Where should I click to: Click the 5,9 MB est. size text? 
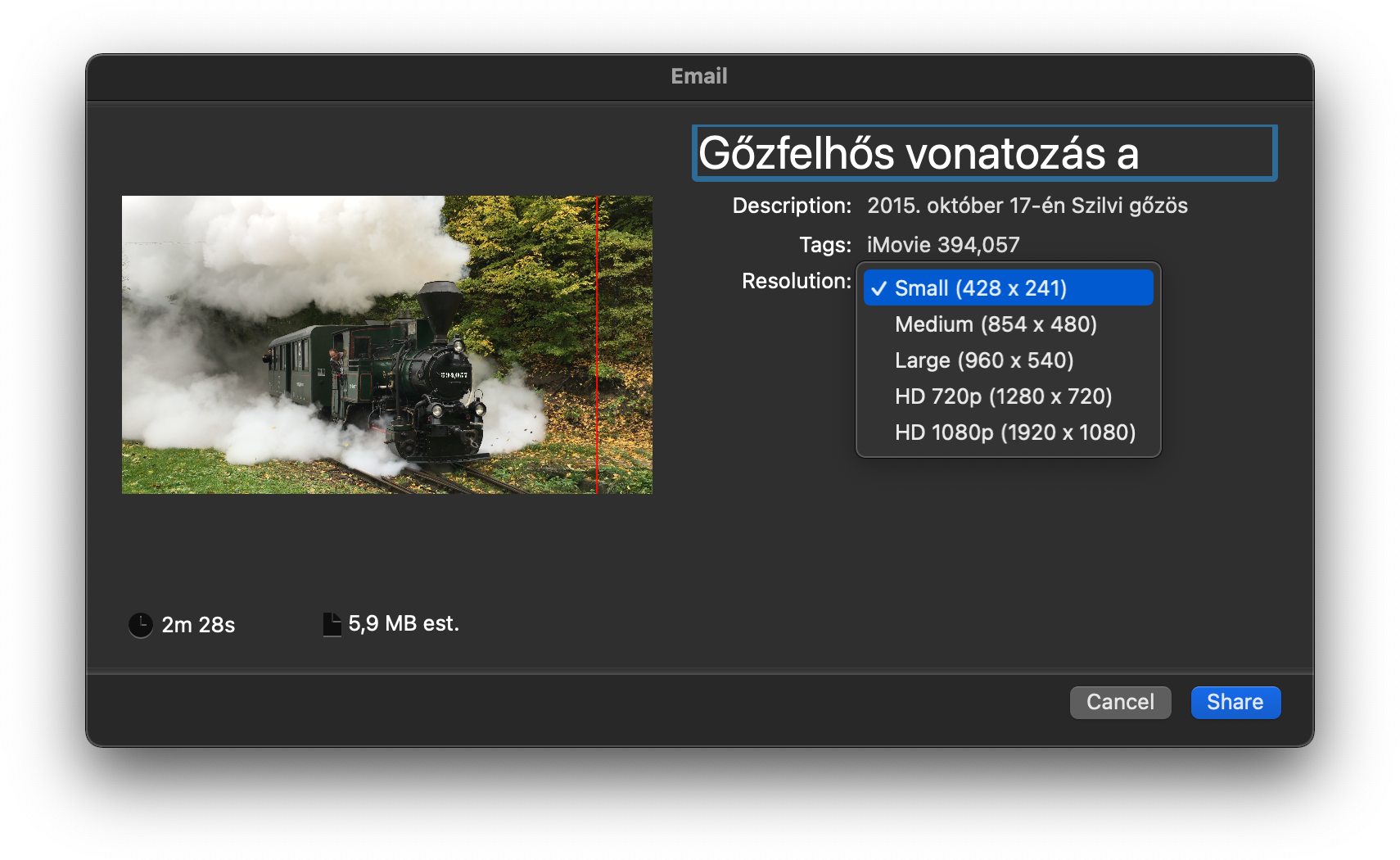click(404, 624)
